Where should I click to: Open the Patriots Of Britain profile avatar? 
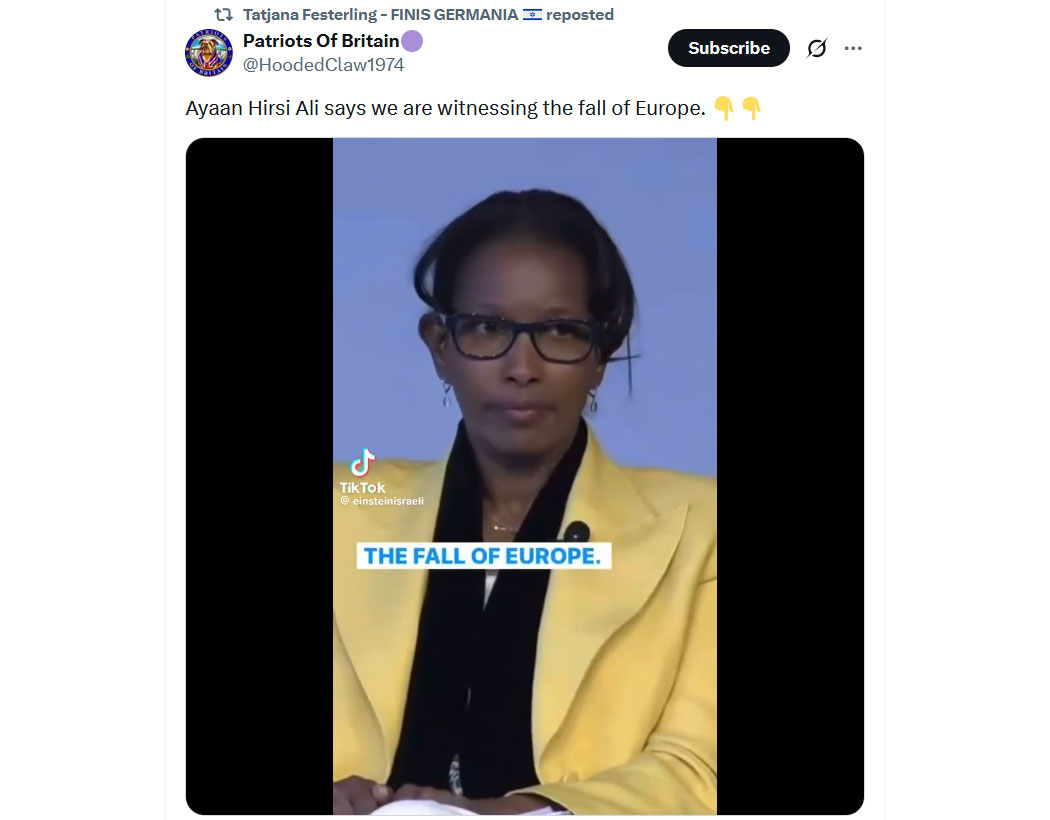point(209,53)
